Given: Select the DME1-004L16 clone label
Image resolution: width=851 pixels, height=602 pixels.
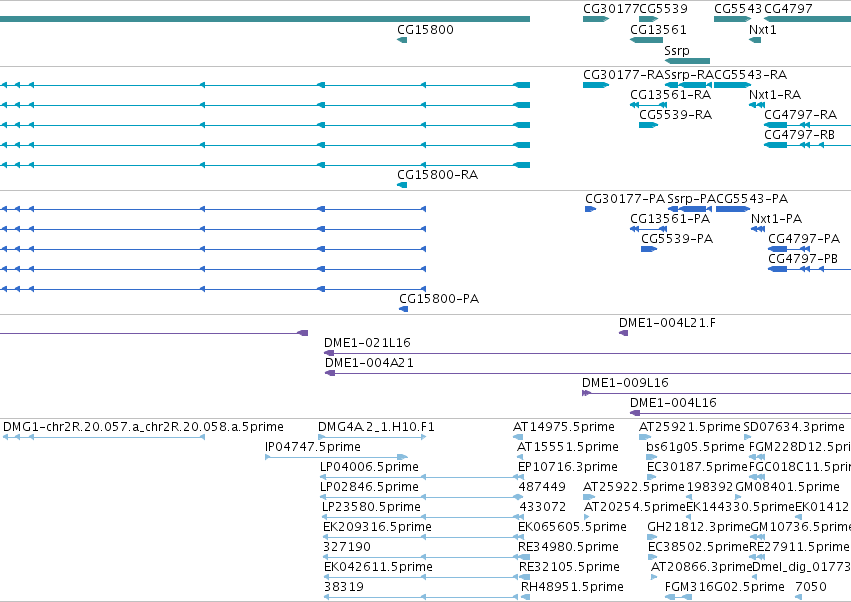Looking at the screenshot, I should click(673, 403).
